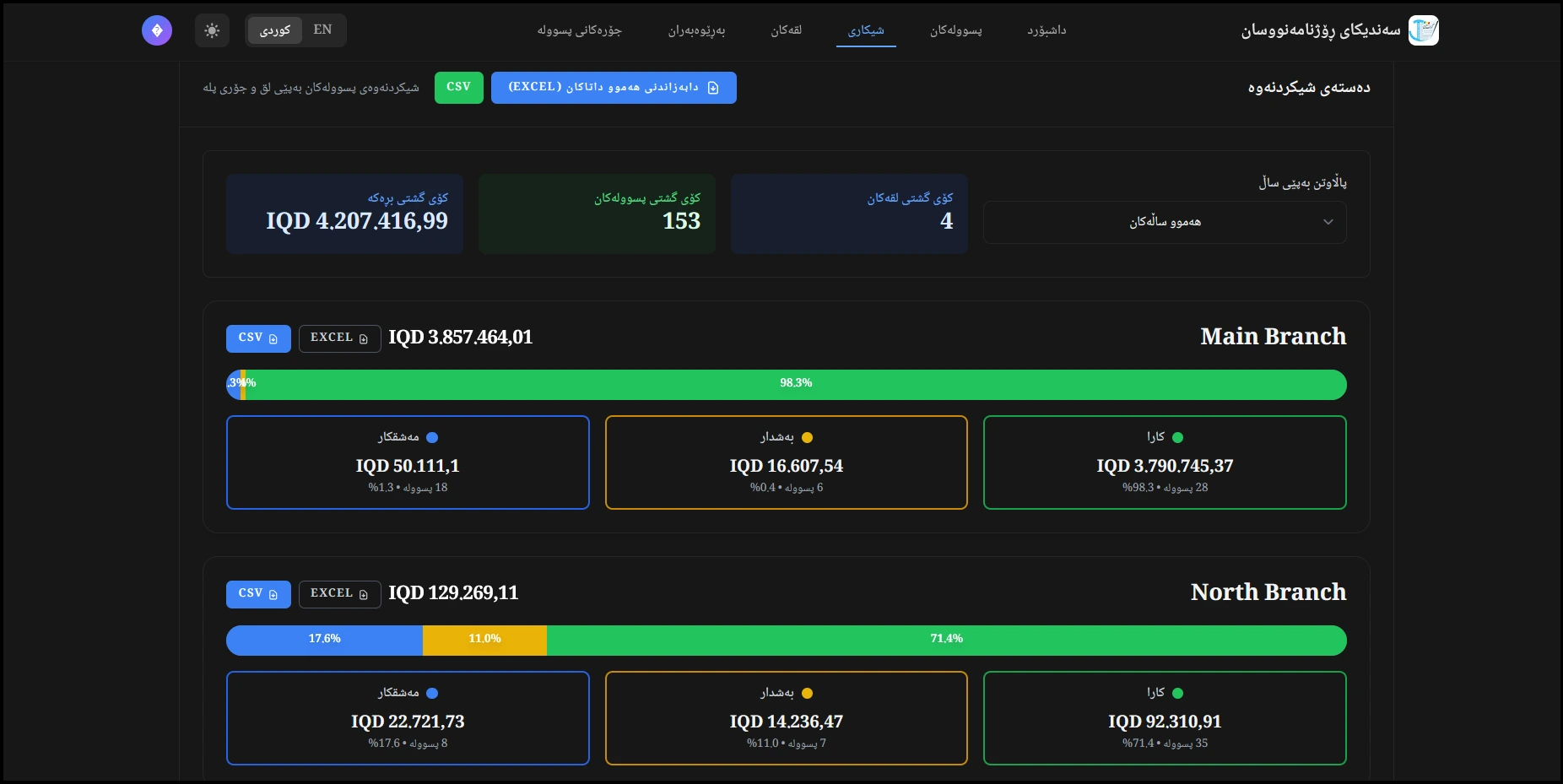Image resolution: width=1563 pixels, height=784 pixels.
Task: Toggle light mode with the sun button
Action: pyautogui.click(x=212, y=30)
